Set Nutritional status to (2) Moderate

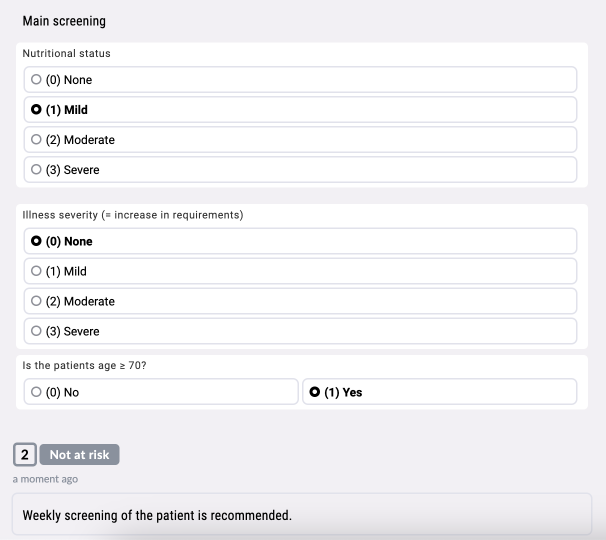coord(300,140)
